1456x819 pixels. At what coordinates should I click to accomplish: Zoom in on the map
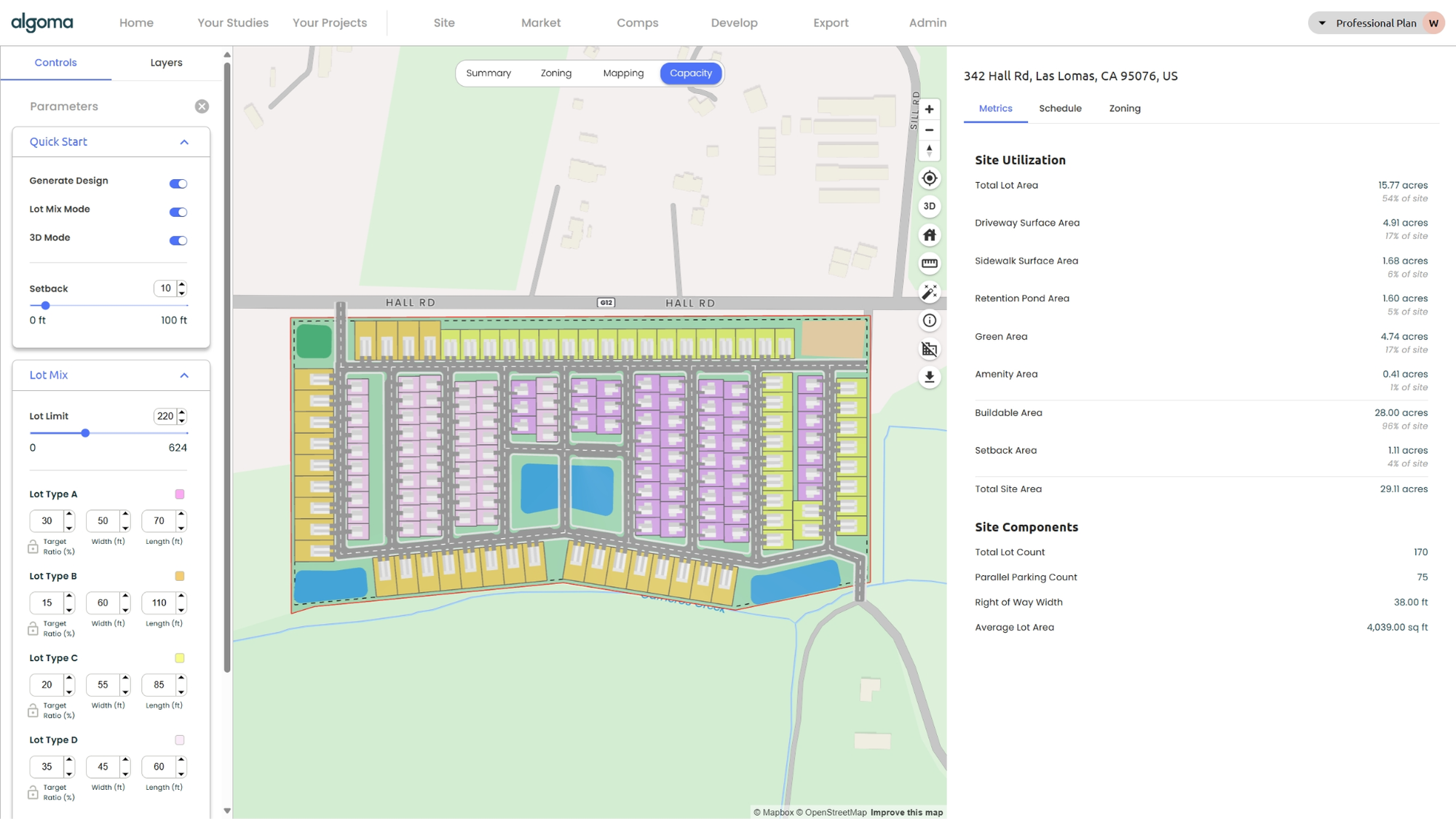(x=929, y=109)
